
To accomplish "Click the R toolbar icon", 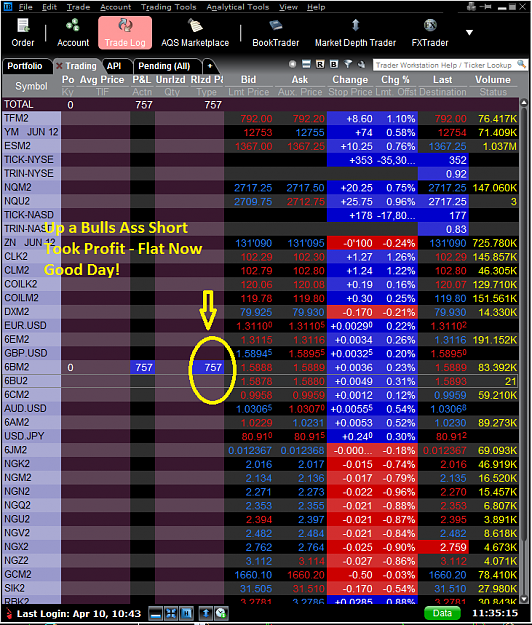I will click(x=320, y=64).
